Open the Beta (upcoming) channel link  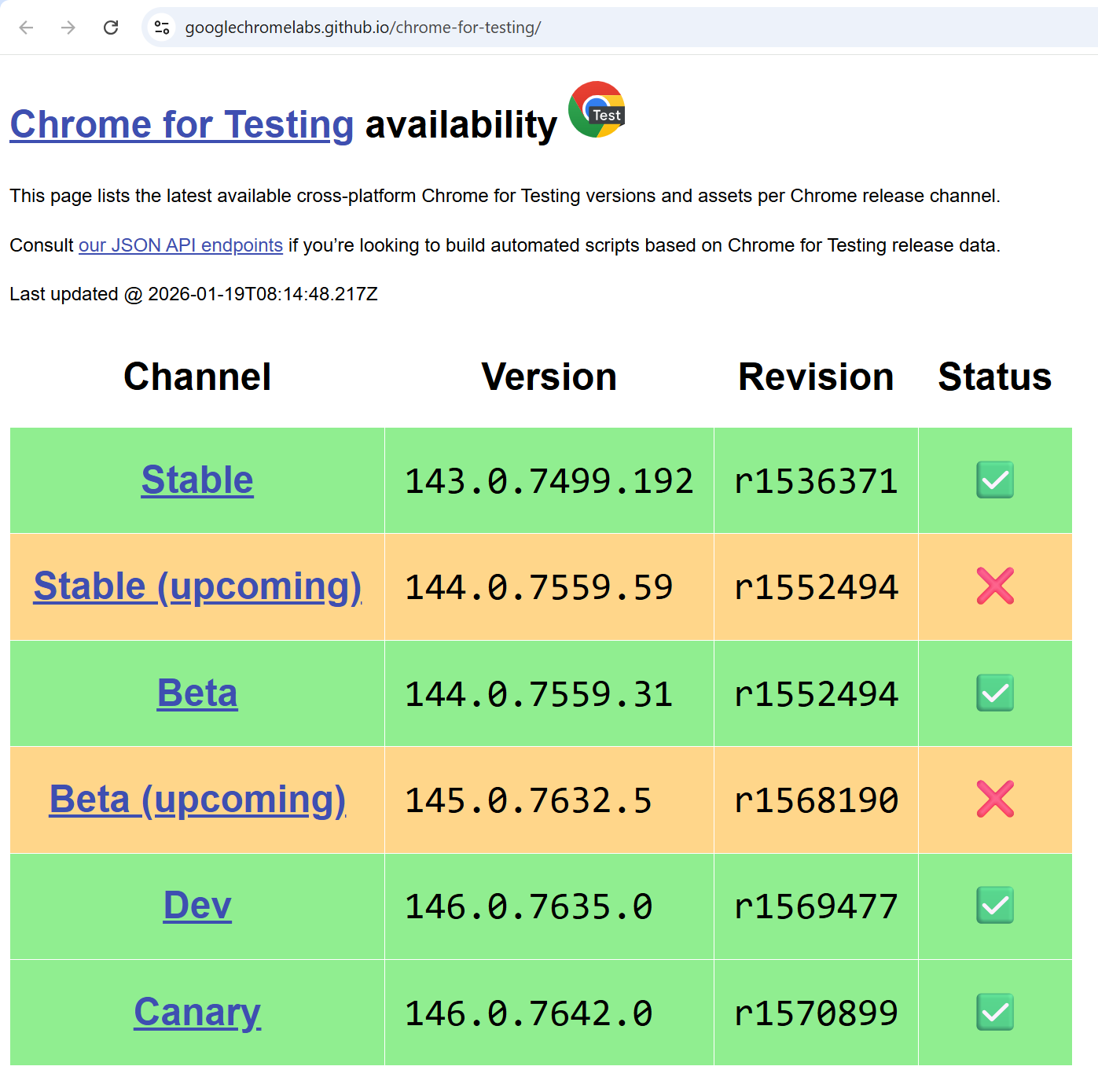[x=197, y=800]
